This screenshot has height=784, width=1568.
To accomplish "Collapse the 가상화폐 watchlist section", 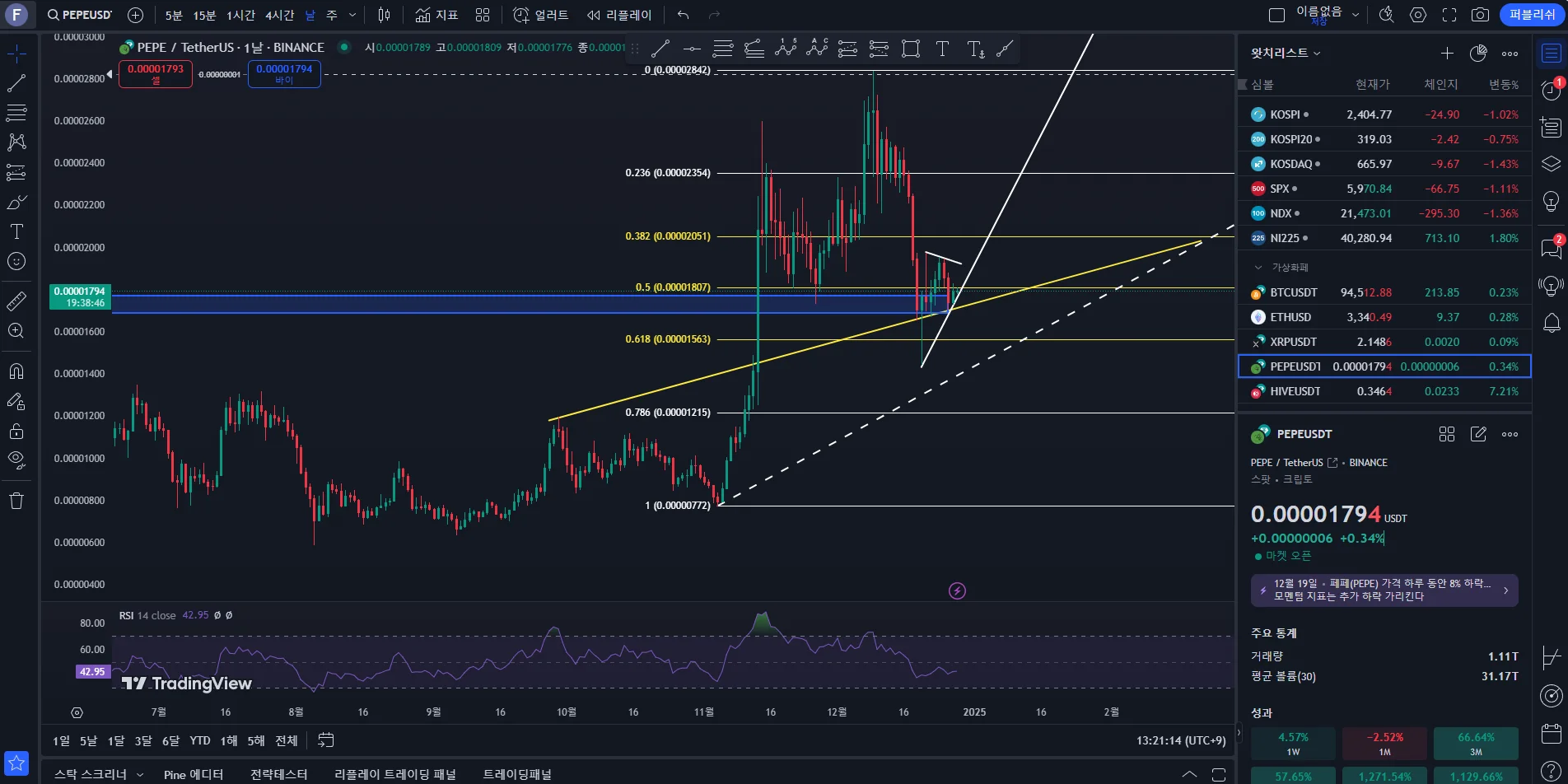I will (x=1258, y=268).
